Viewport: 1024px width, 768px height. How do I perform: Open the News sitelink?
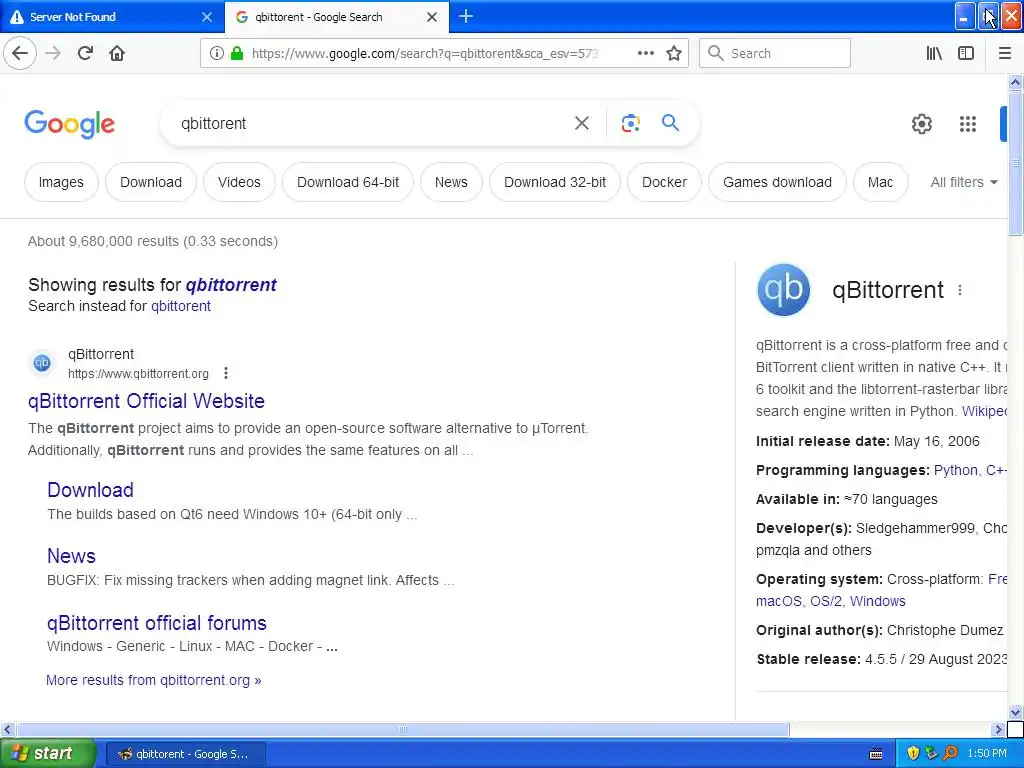[71, 556]
